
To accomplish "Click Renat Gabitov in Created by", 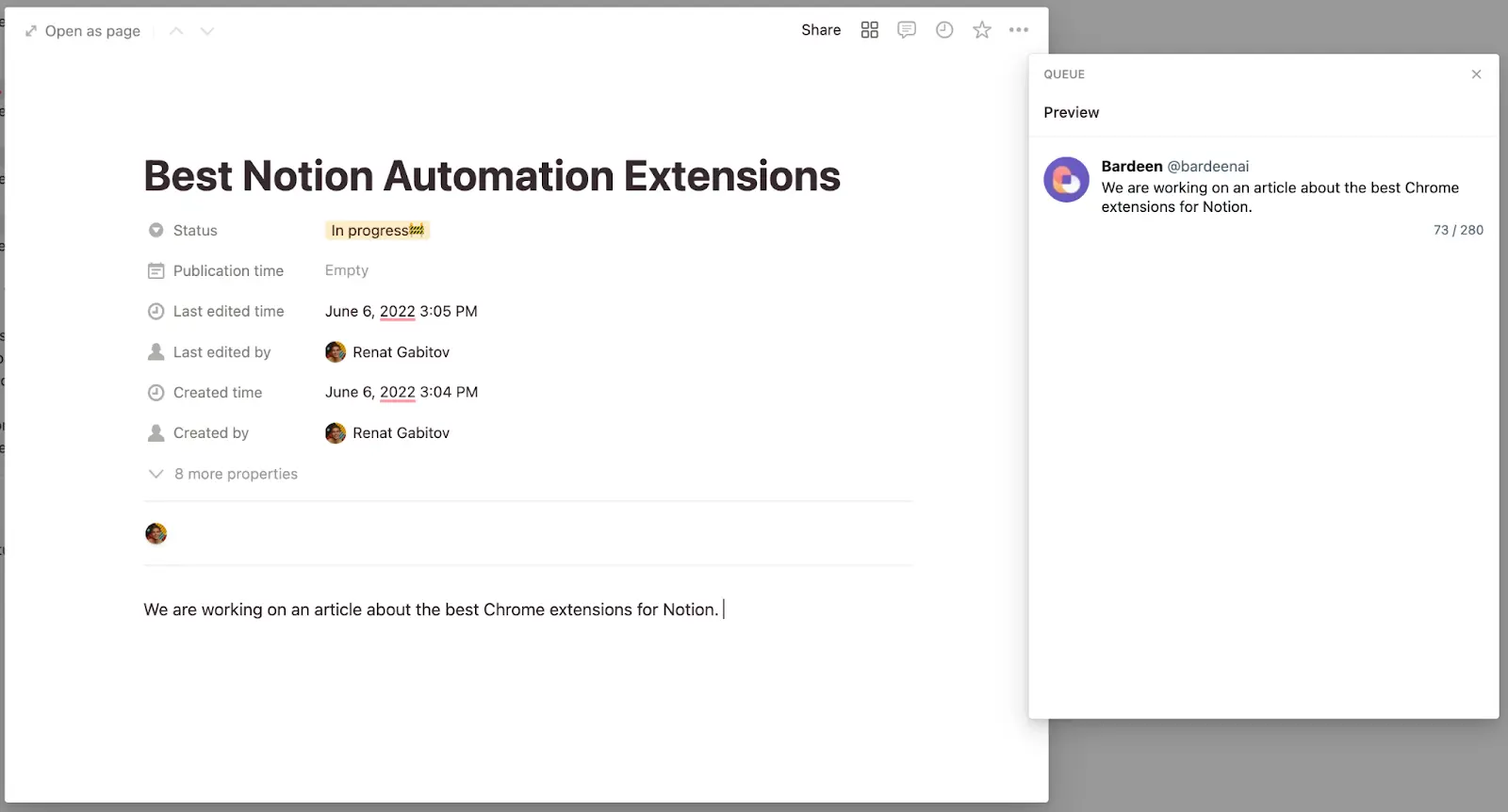I will pos(387,432).
